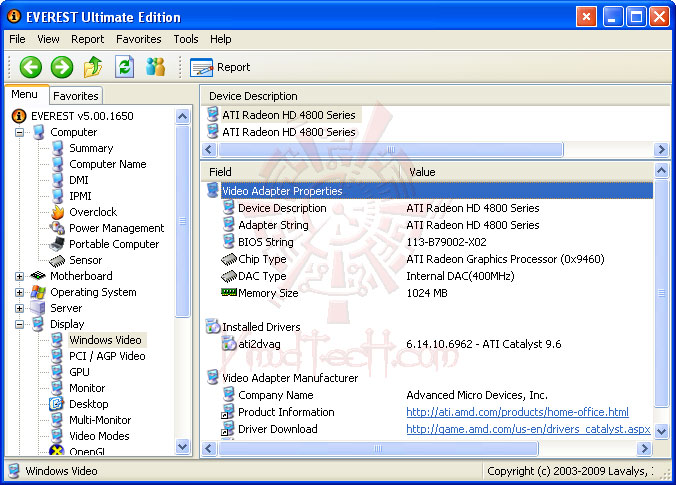Click the Driver Download shortcut icon
The width and height of the screenshot is (676, 485).
click(228, 429)
